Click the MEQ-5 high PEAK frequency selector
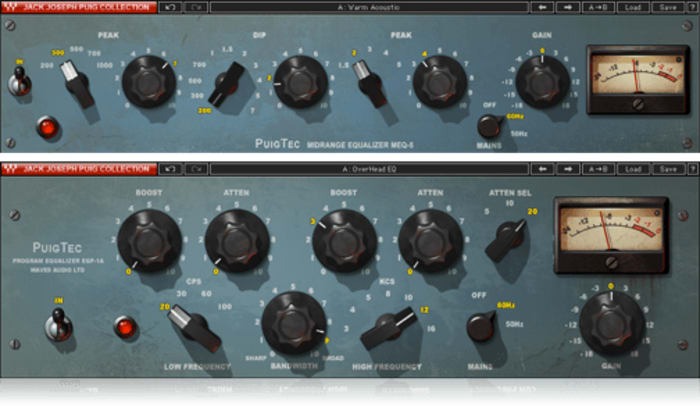Image resolution: width=700 pixels, height=406 pixels. click(370, 84)
